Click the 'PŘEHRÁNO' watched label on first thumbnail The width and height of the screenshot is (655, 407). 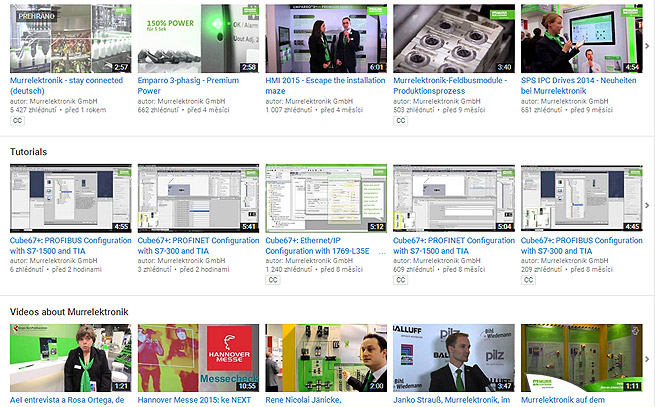point(36,16)
